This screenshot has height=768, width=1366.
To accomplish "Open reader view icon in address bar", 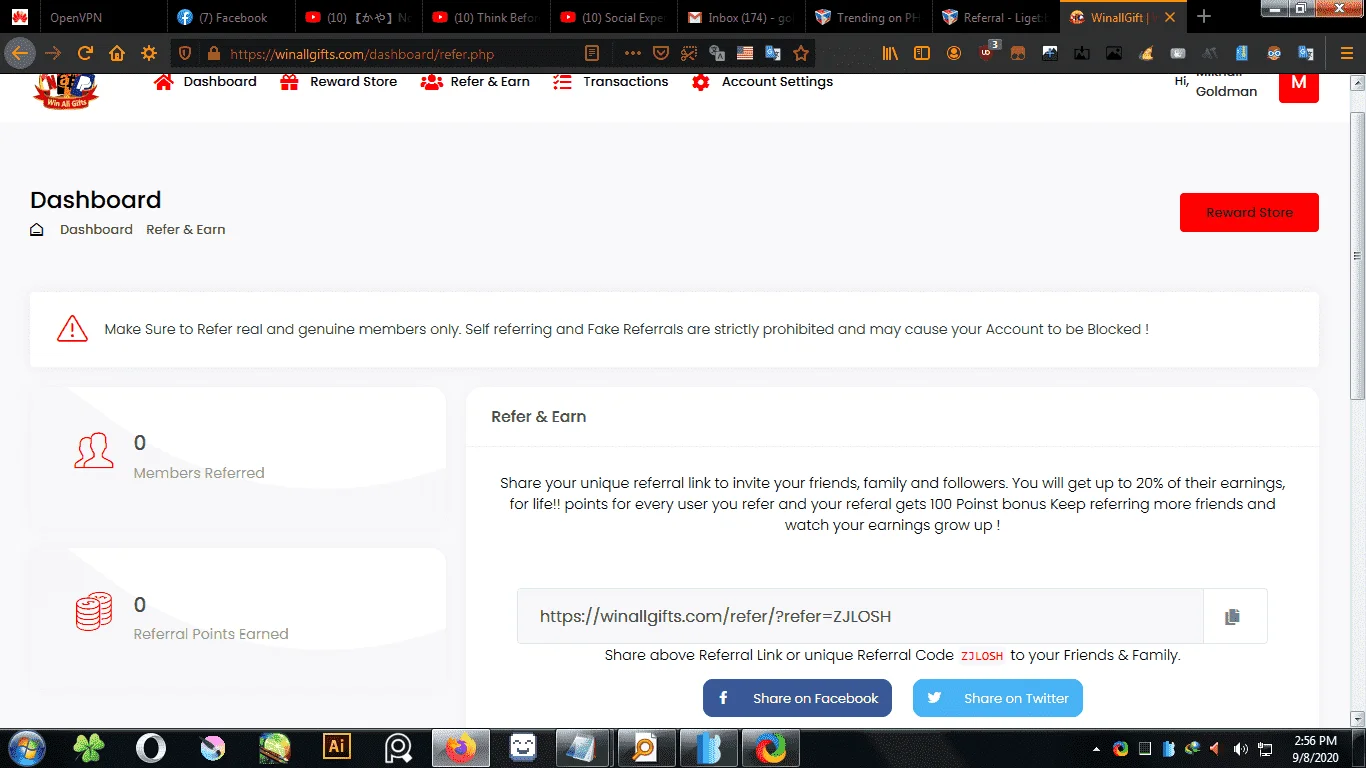I will pos(592,53).
